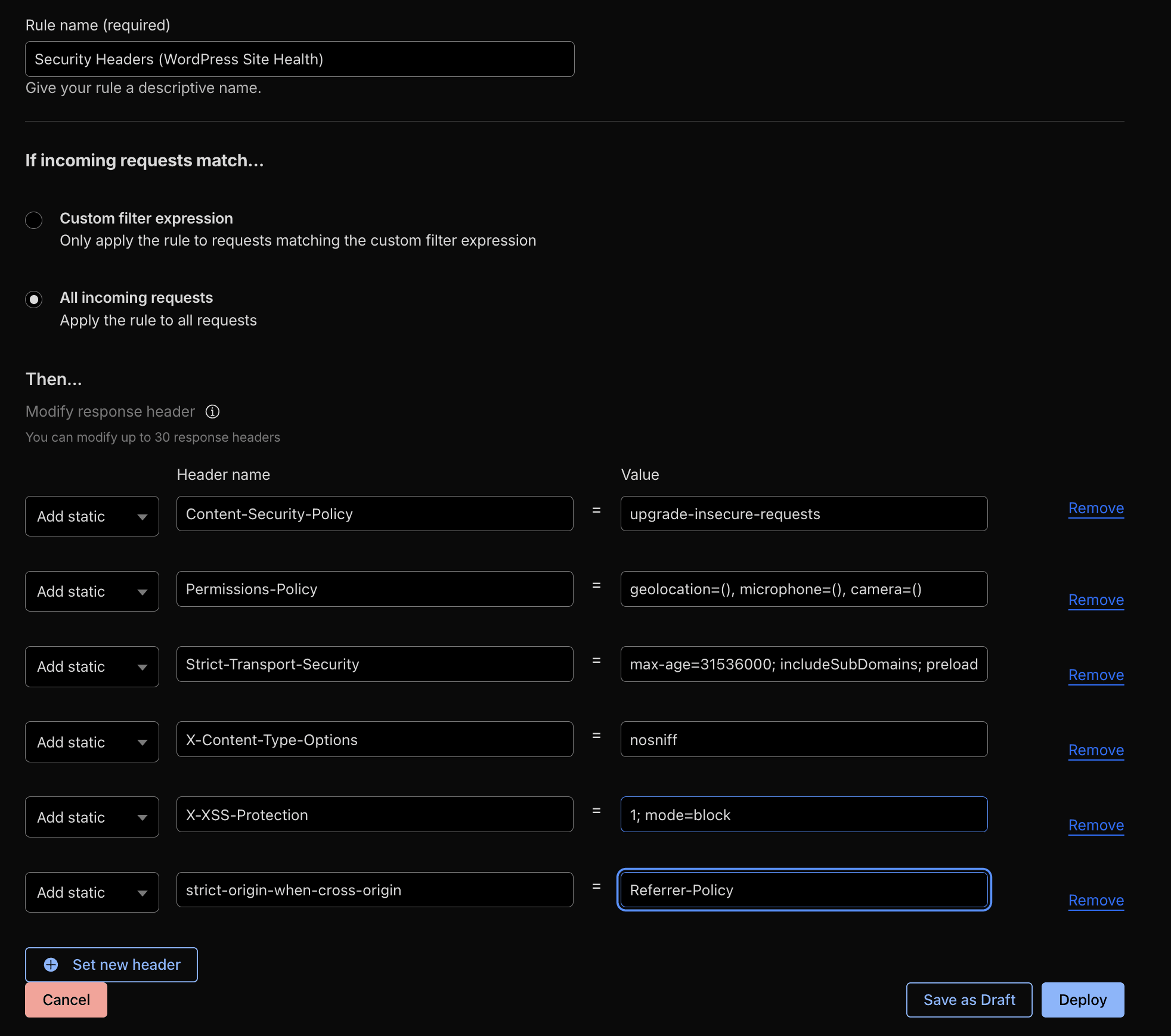The image size is (1171, 1036).
Task: Cancel the rule editing
Action: [x=66, y=1000]
